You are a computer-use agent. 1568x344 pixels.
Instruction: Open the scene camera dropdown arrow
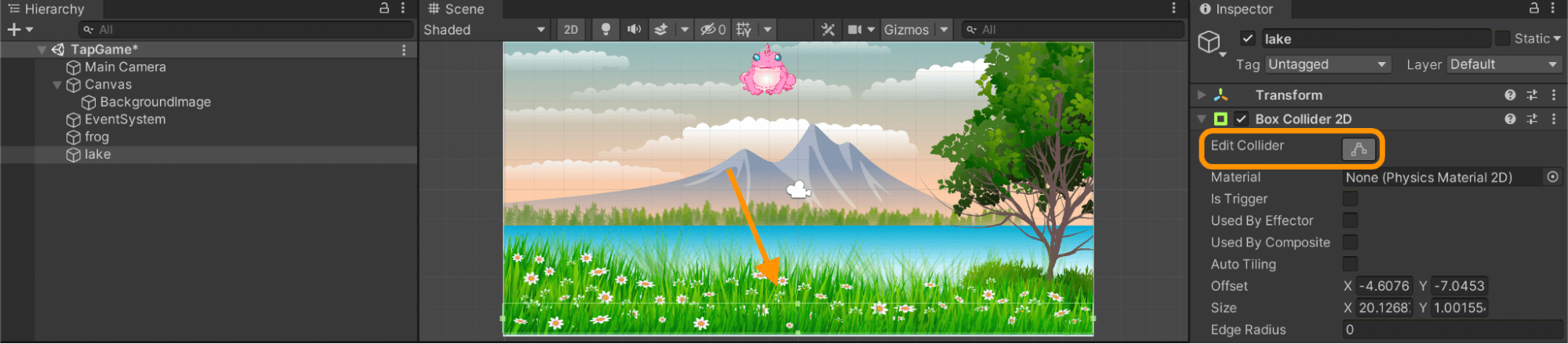tap(871, 29)
